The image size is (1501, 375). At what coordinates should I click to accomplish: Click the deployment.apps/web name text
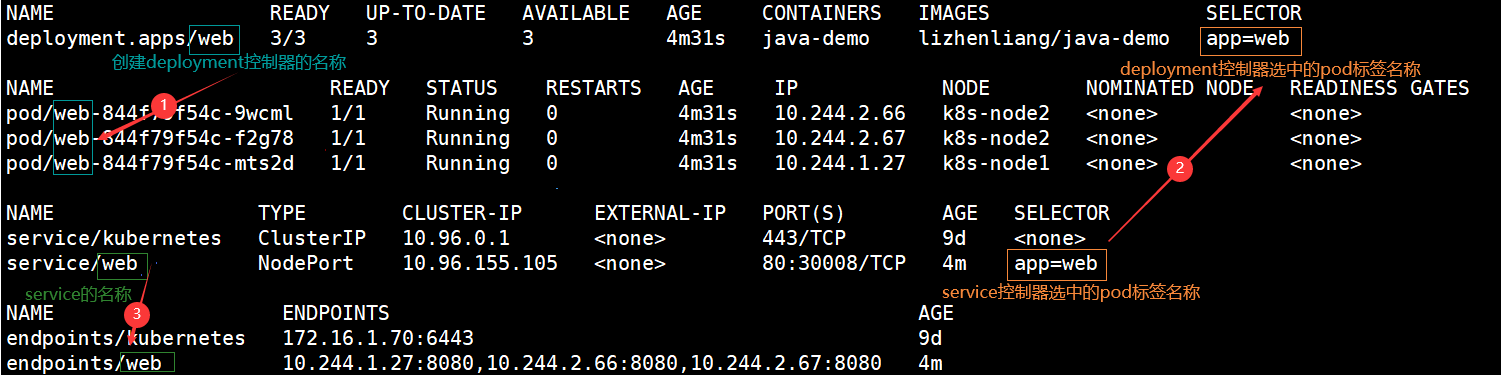pos(122,40)
